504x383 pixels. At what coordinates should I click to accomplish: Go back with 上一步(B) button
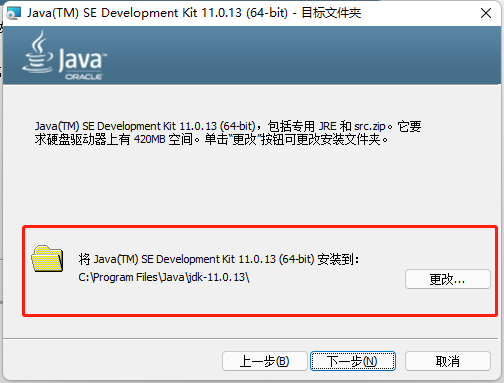tap(265, 361)
